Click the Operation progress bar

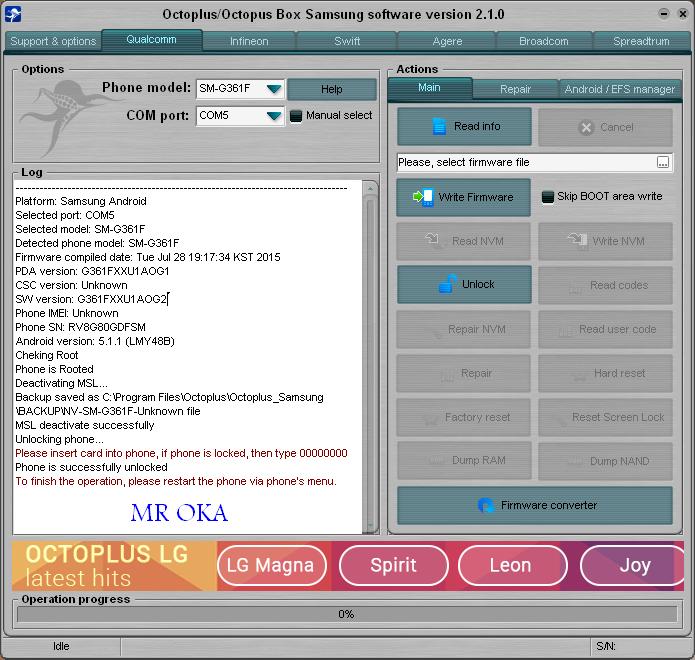[347, 614]
